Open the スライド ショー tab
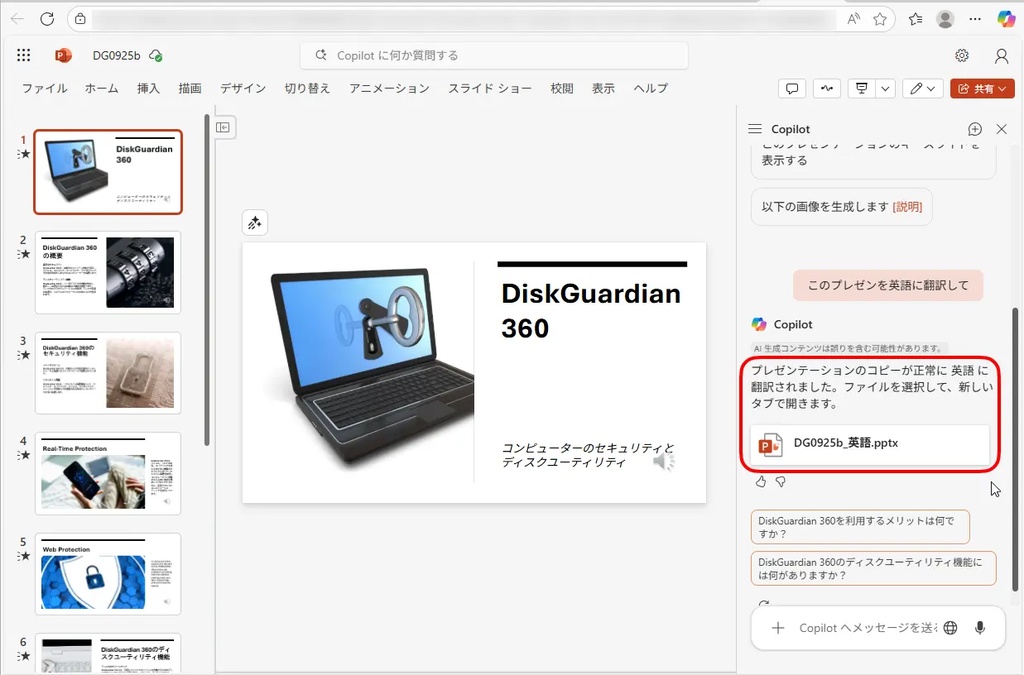The width and height of the screenshot is (1024, 675). click(x=490, y=88)
